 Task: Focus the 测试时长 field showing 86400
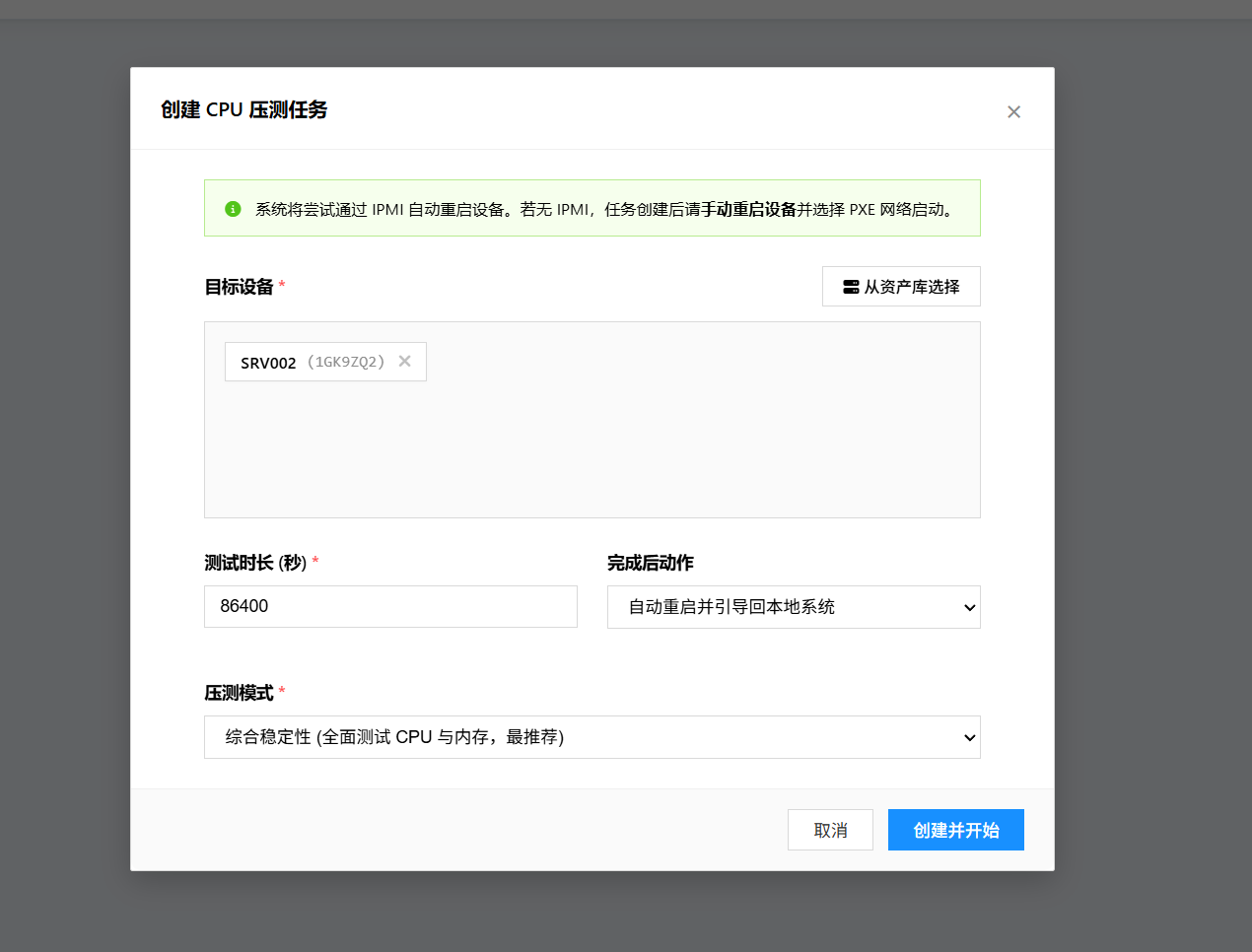(390, 606)
